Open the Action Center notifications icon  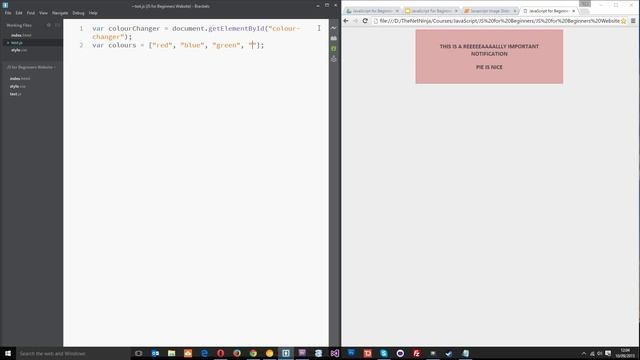click(608, 353)
